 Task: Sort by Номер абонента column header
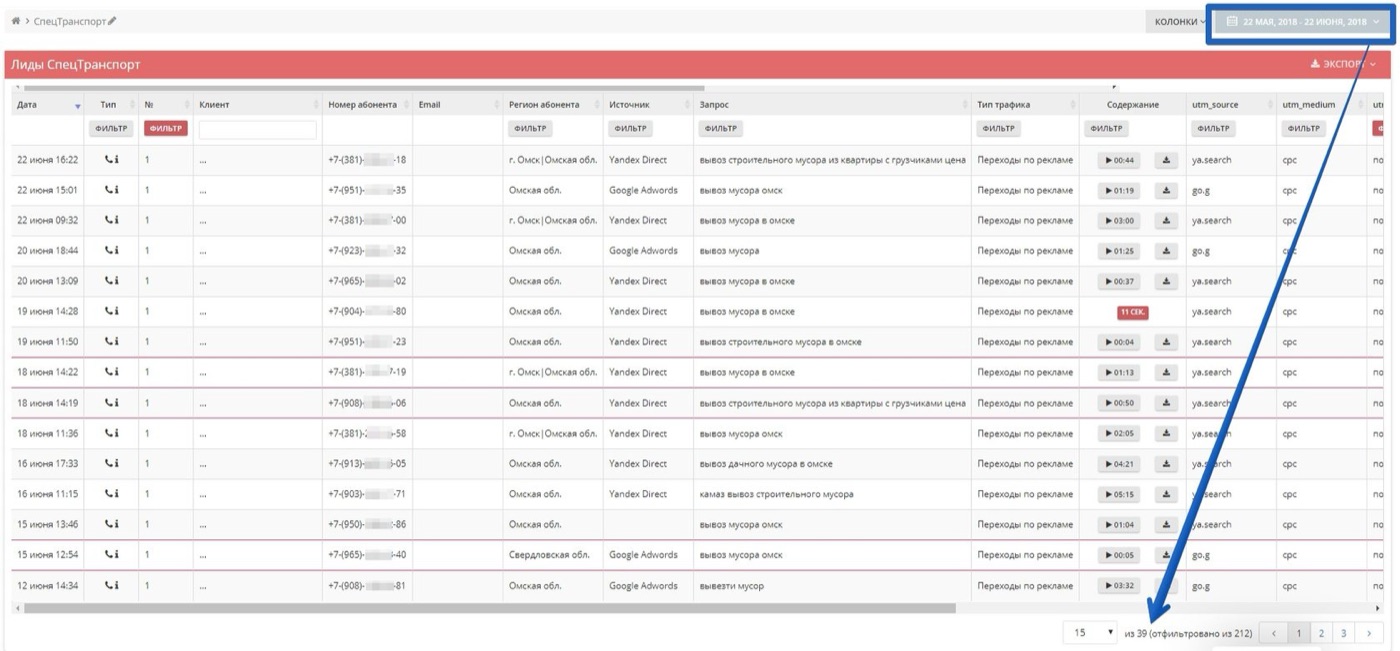[365, 105]
